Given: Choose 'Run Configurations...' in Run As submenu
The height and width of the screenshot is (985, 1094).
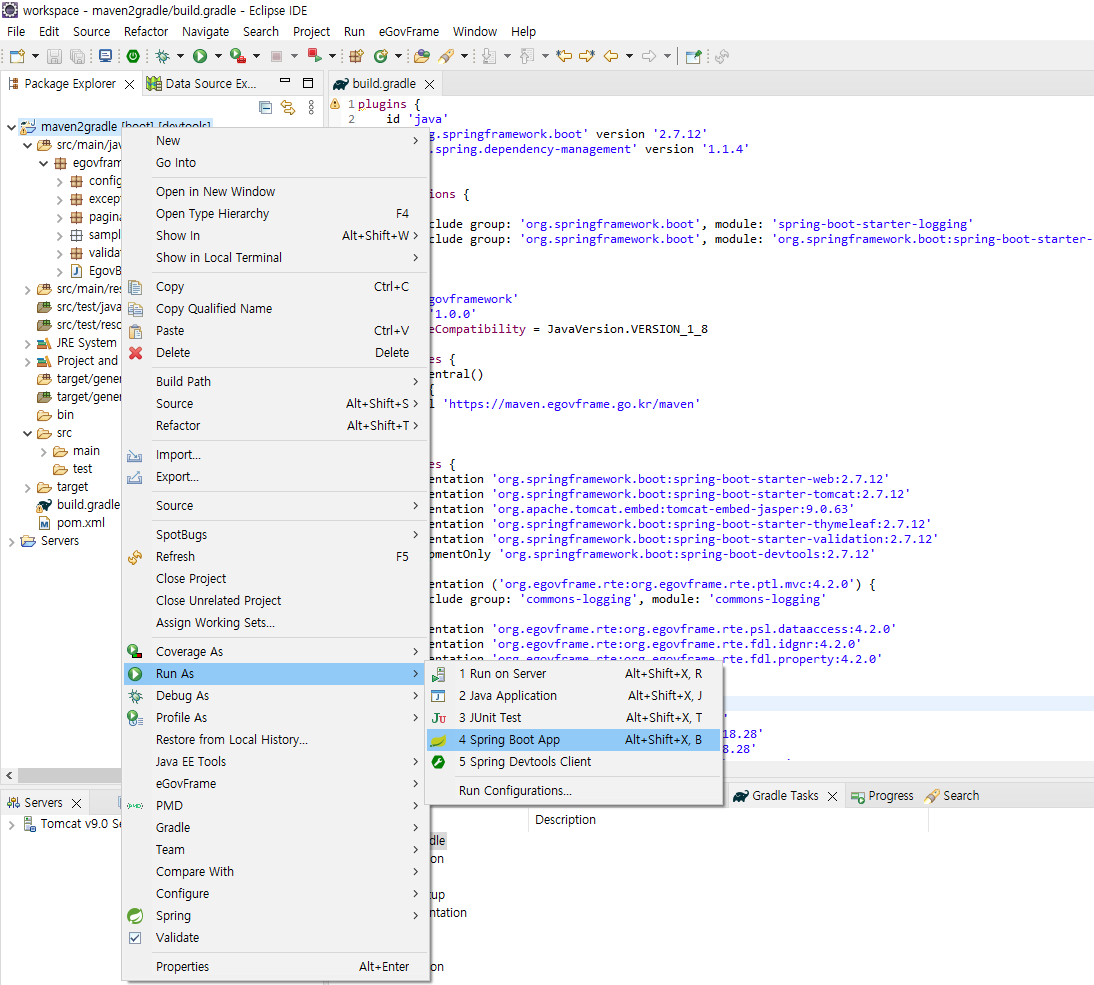Looking at the screenshot, I should click(x=515, y=791).
